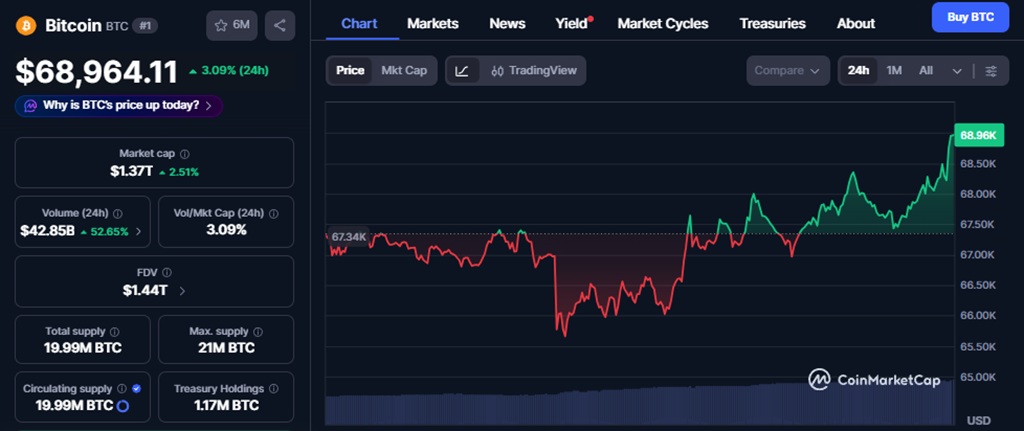This screenshot has height=431, width=1024.
Task: Select the line chart view icon
Action: pos(462,71)
